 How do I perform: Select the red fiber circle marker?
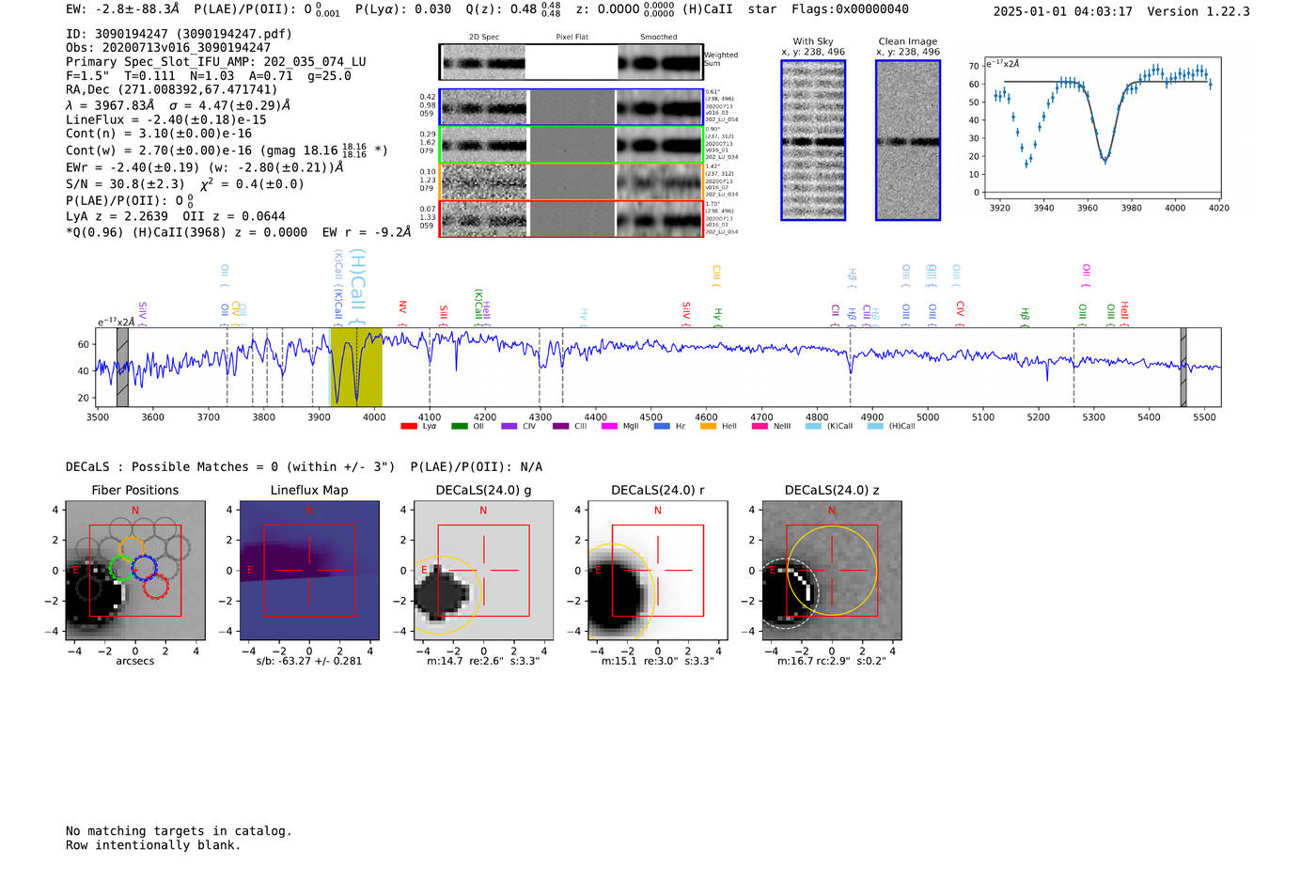(x=155, y=587)
